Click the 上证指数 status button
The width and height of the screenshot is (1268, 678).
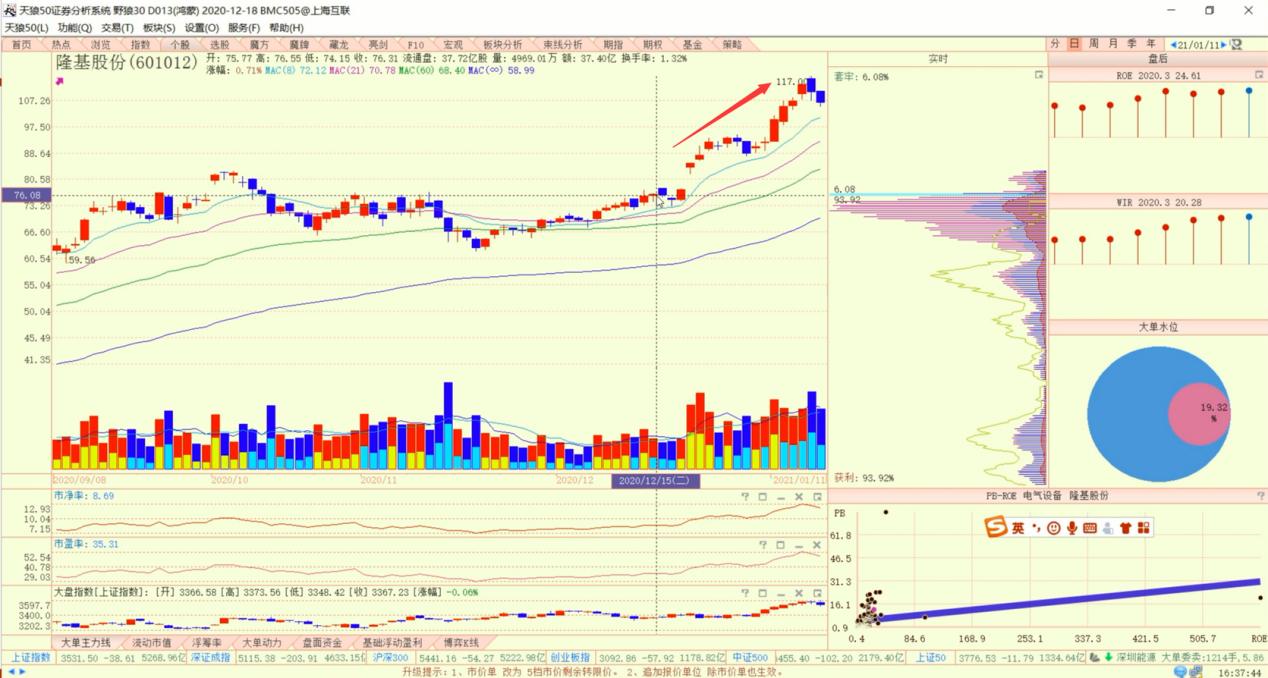(29, 658)
